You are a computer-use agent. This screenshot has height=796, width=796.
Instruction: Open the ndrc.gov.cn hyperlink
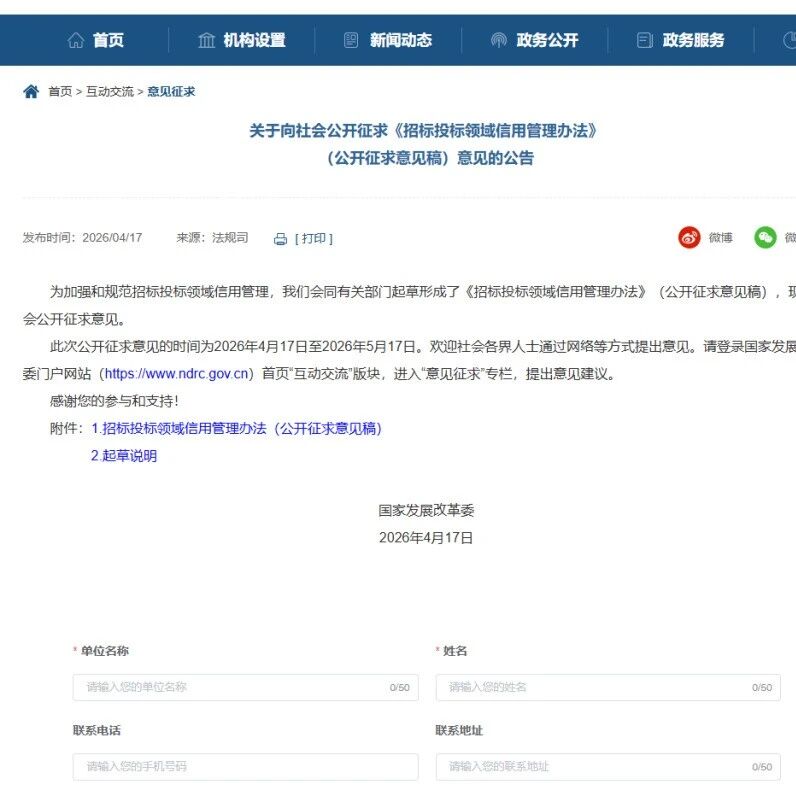176,374
